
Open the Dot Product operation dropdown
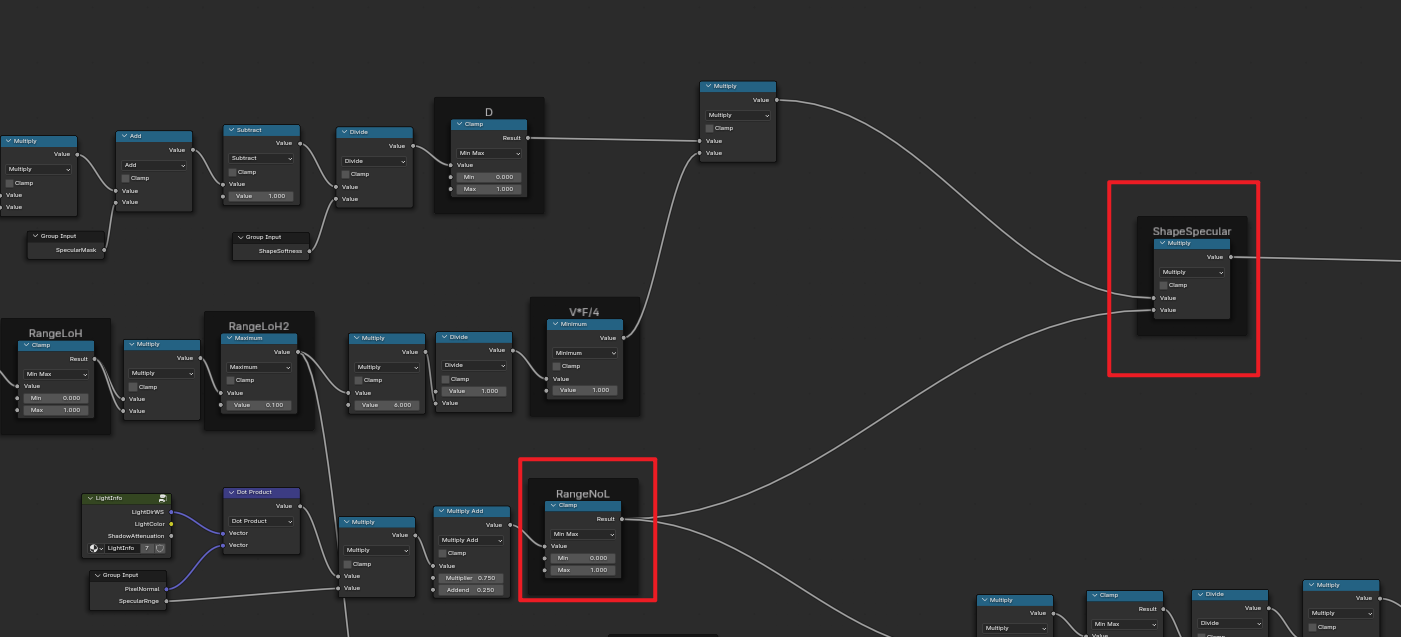click(261, 521)
